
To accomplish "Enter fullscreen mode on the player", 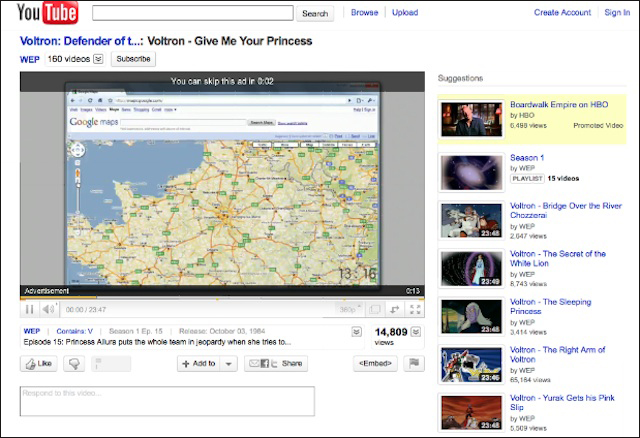I will tap(415, 309).
